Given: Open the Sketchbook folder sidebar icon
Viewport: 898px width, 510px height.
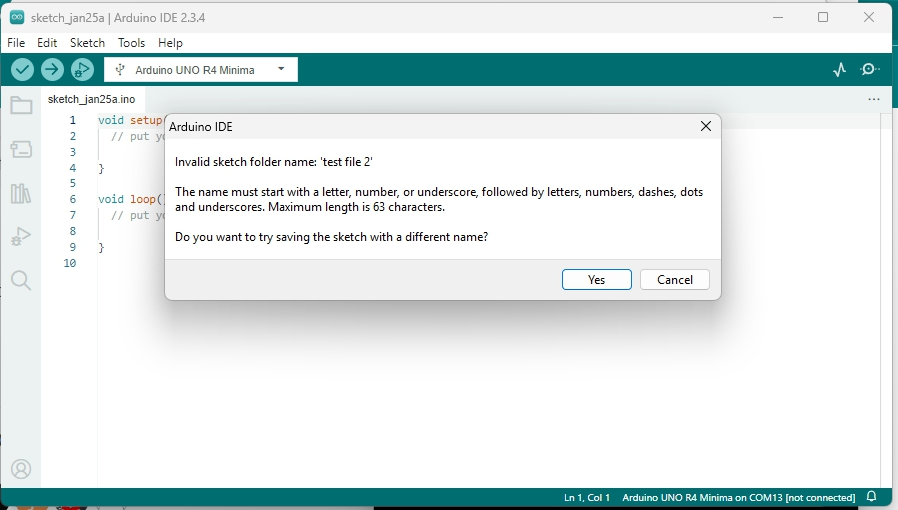Looking at the screenshot, I should point(21,105).
